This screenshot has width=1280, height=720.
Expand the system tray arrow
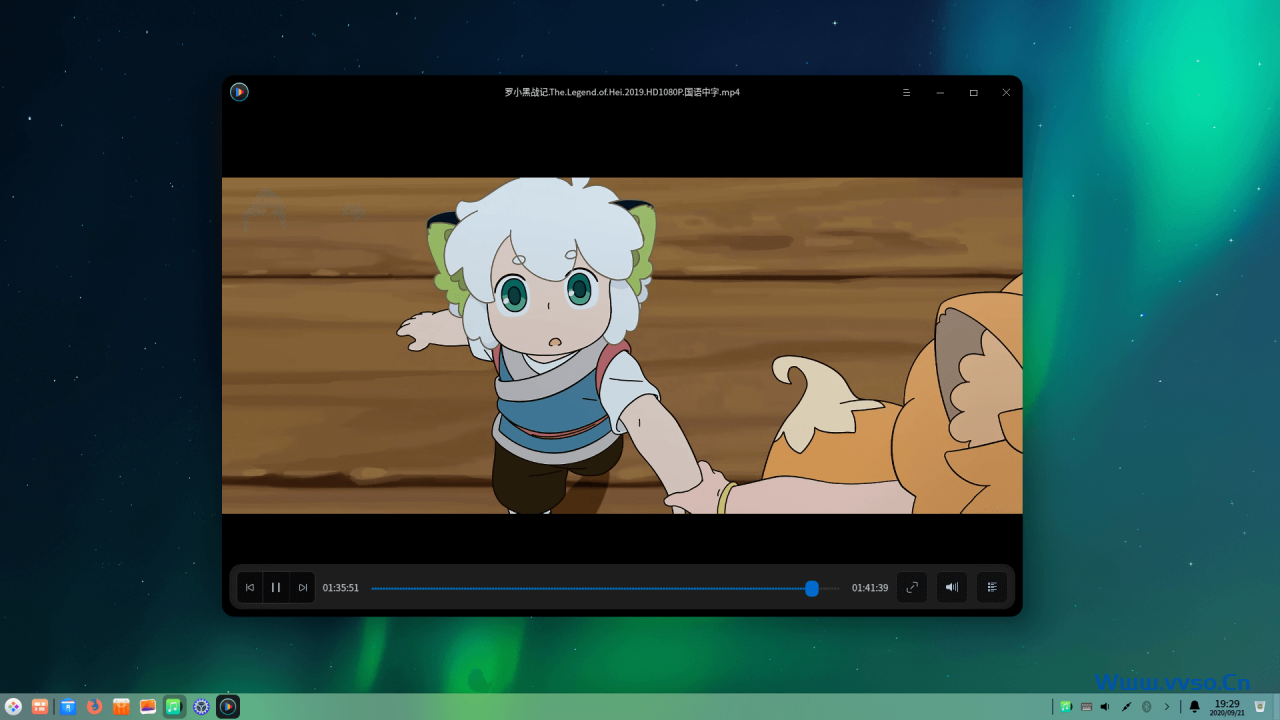[x=1166, y=707]
